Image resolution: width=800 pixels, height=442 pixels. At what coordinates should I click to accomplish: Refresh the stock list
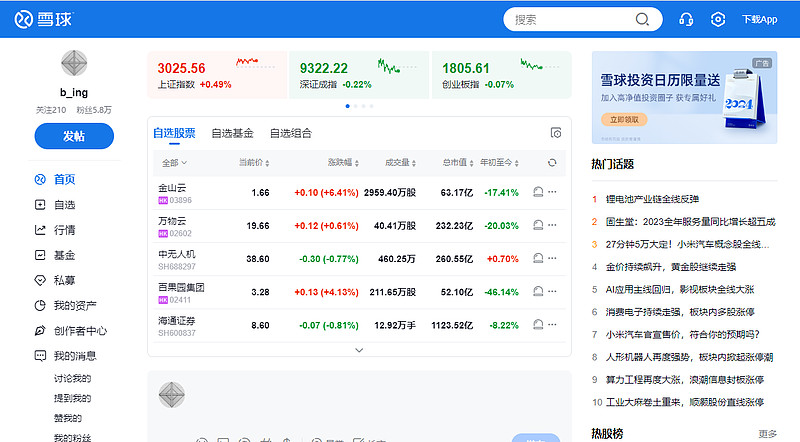tap(552, 163)
